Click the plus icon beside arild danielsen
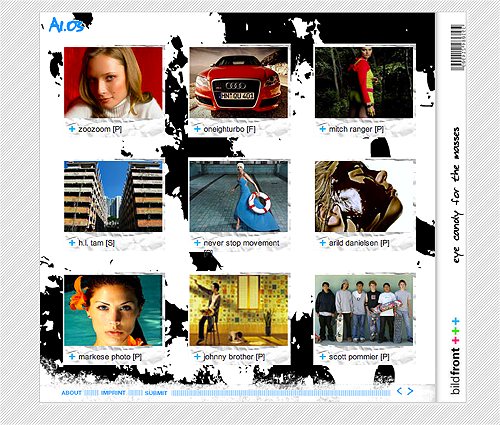This screenshot has height=425, width=500. 323,243
